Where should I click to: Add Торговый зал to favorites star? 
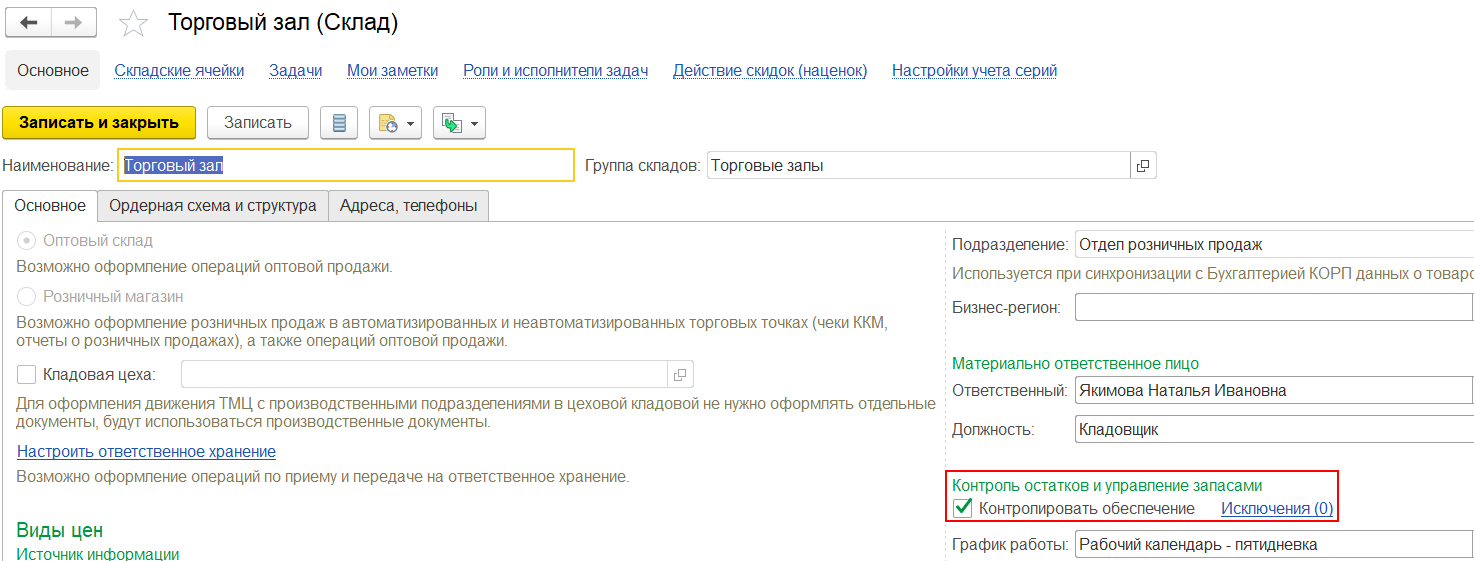(133, 23)
